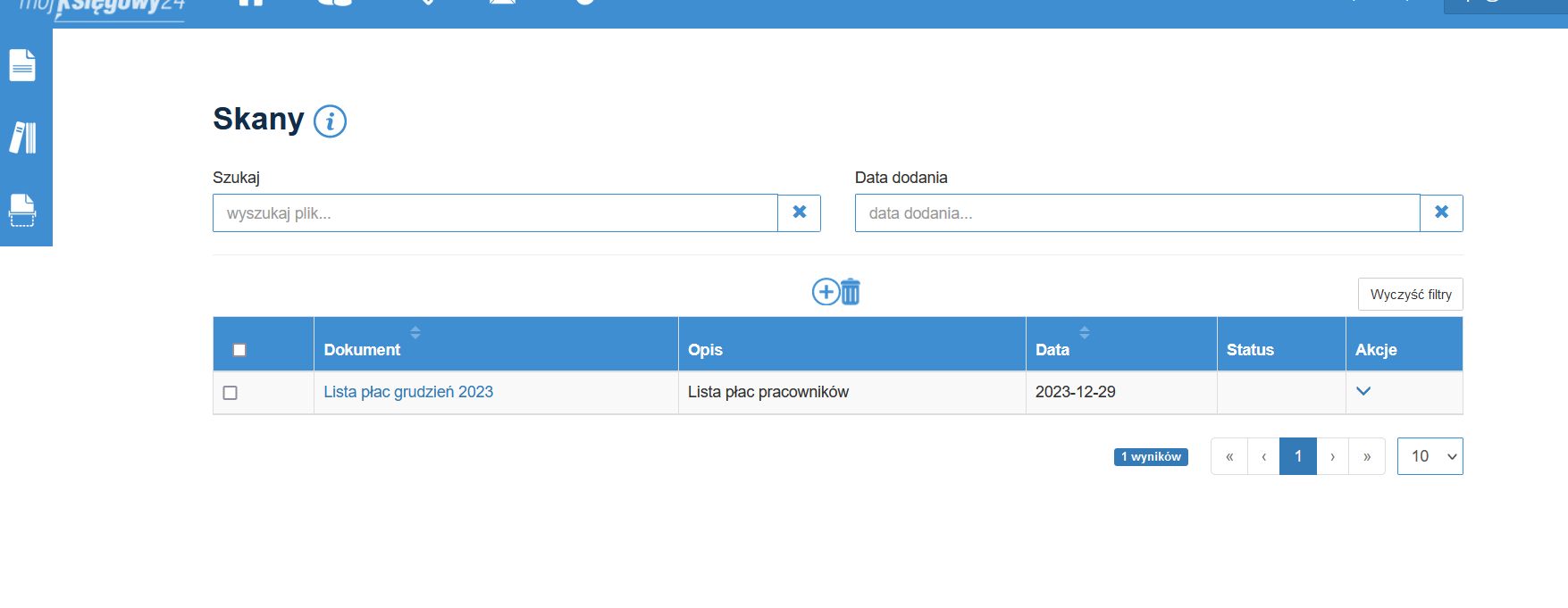Click the wyszukaj plik search input

point(495,213)
